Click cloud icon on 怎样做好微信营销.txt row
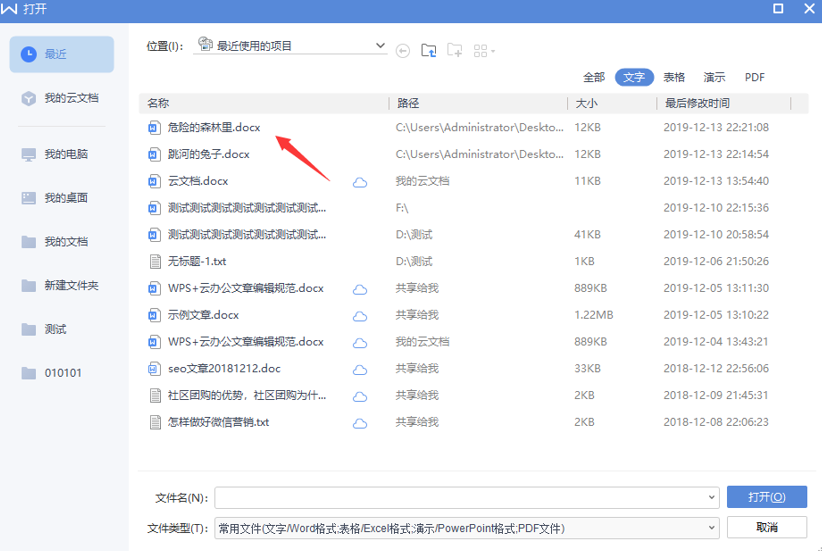Screen dimensions: 822x551 click(x=360, y=423)
